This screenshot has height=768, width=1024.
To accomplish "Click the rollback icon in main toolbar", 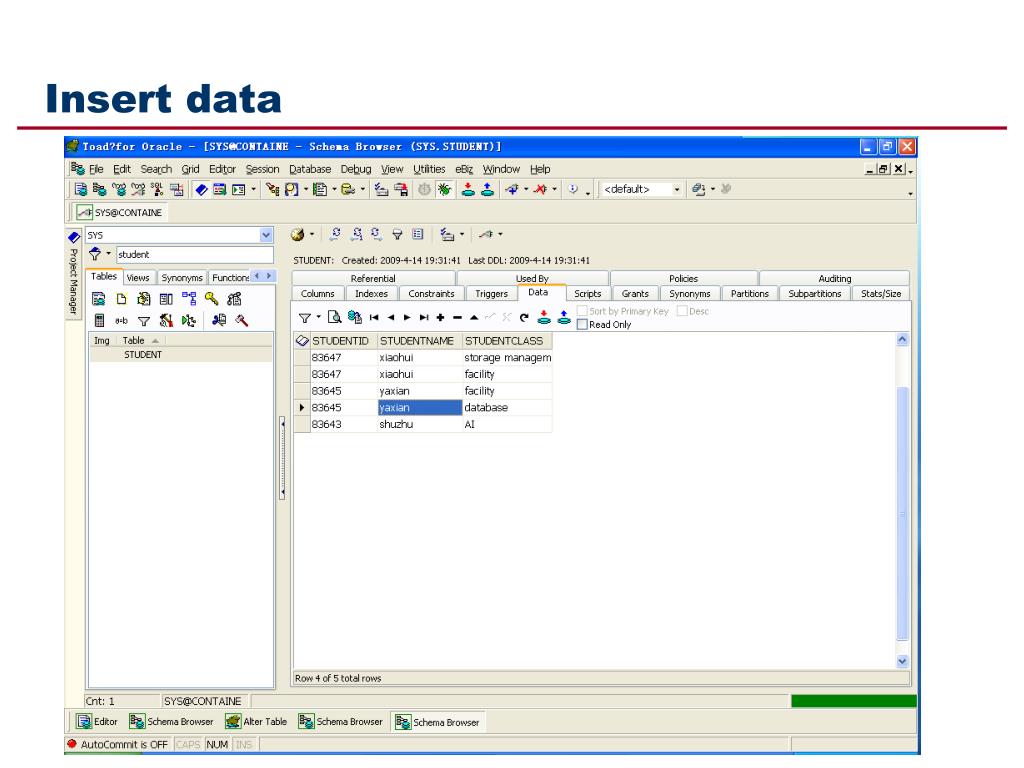I will tap(487, 189).
